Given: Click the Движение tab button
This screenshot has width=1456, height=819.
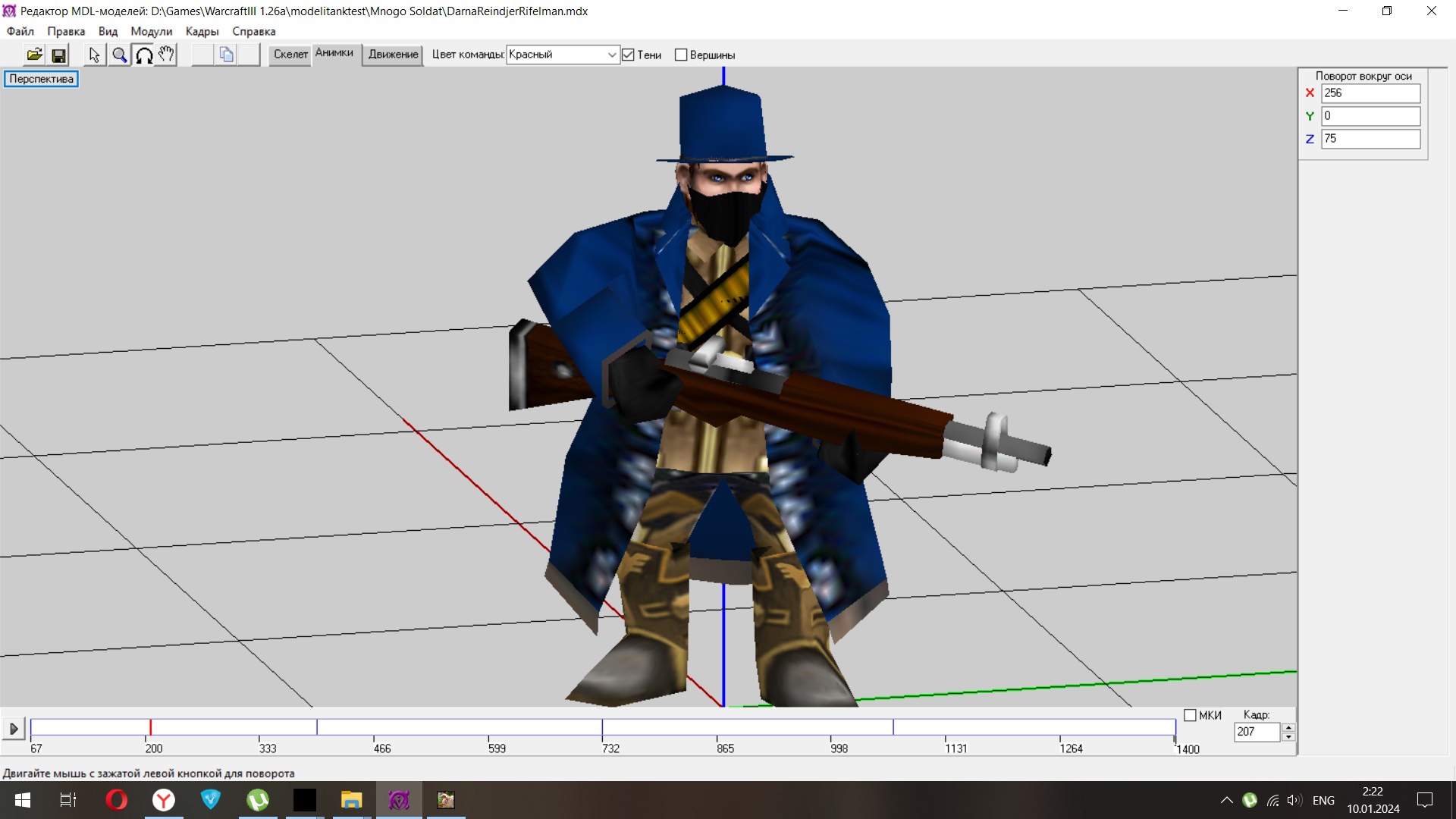Looking at the screenshot, I should [x=393, y=55].
